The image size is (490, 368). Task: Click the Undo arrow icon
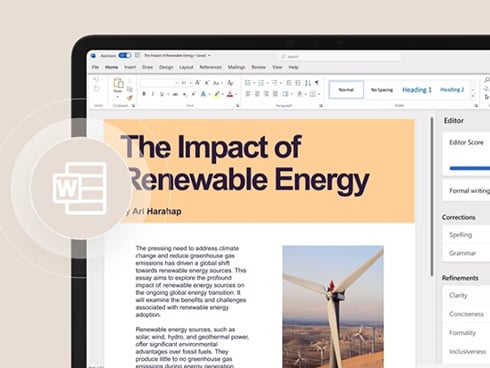pos(96,80)
